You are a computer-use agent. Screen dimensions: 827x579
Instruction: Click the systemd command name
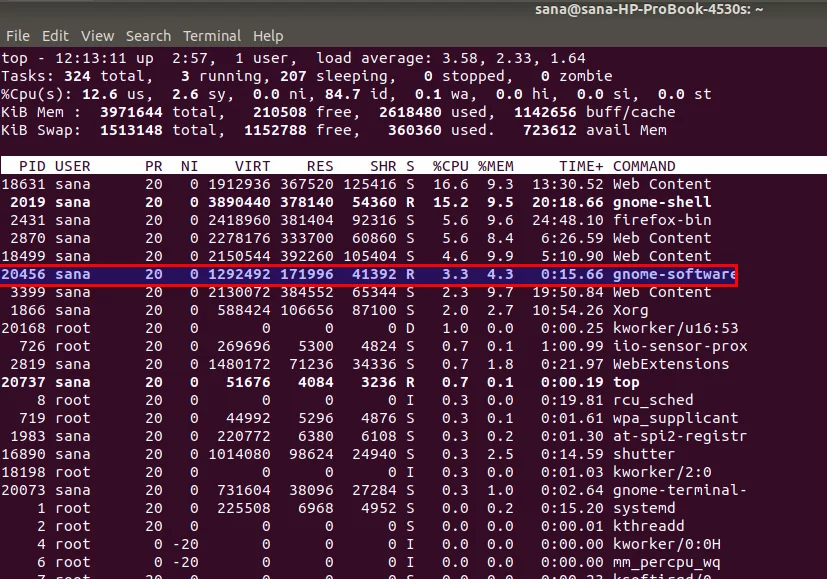click(644, 508)
